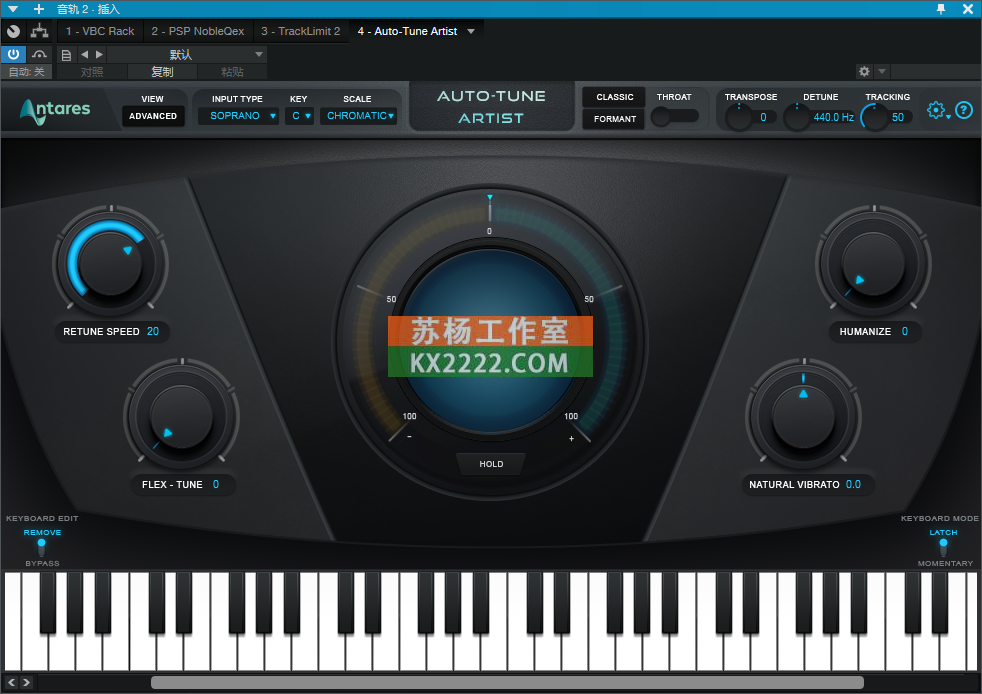Click the HOLD button under pitch meter
The height and width of the screenshot is (694, 982).
point(491,464)
